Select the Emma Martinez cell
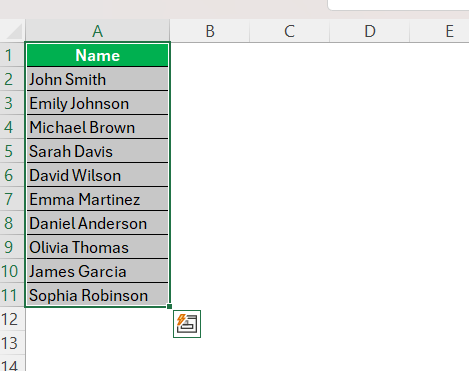469x371 pixels. (98, 199)
